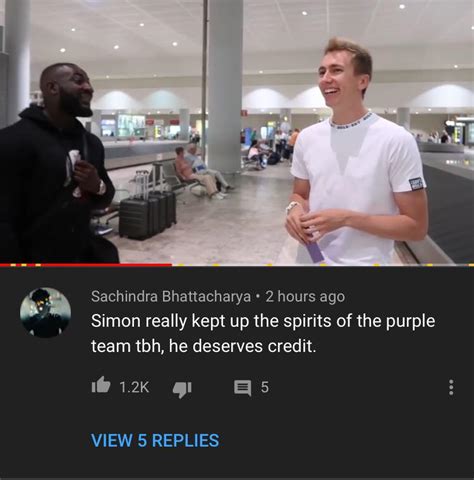Open the commenter's round profile avatar

45,313
